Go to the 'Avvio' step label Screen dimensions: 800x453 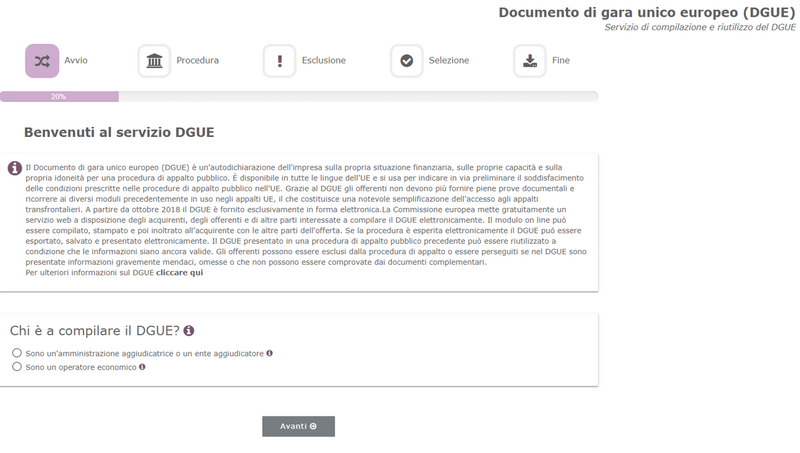click(x=76, y=61)
